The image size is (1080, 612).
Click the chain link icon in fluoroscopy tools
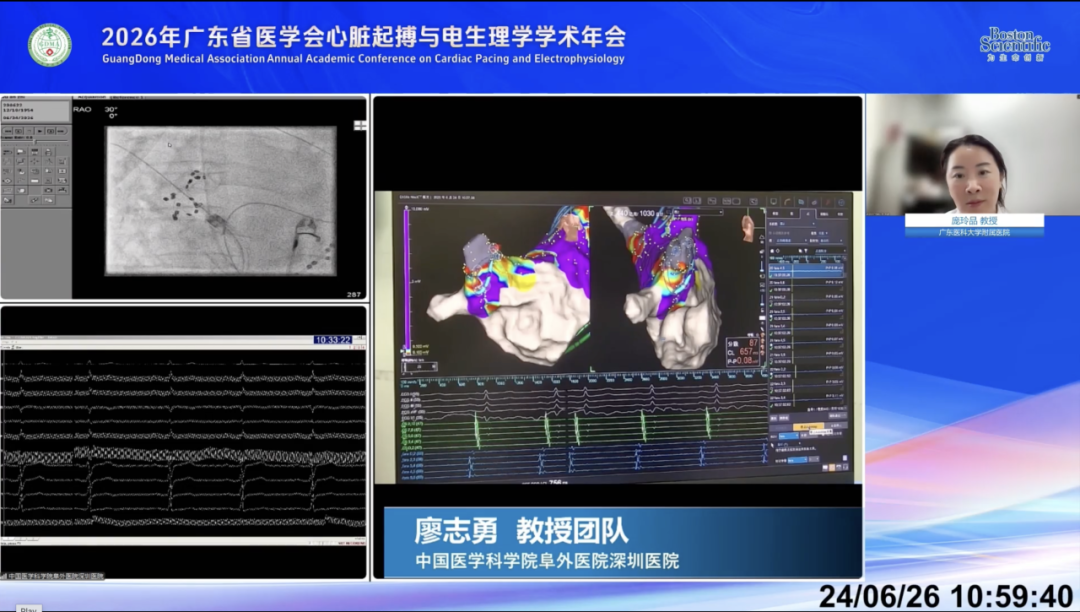point(34,200)
